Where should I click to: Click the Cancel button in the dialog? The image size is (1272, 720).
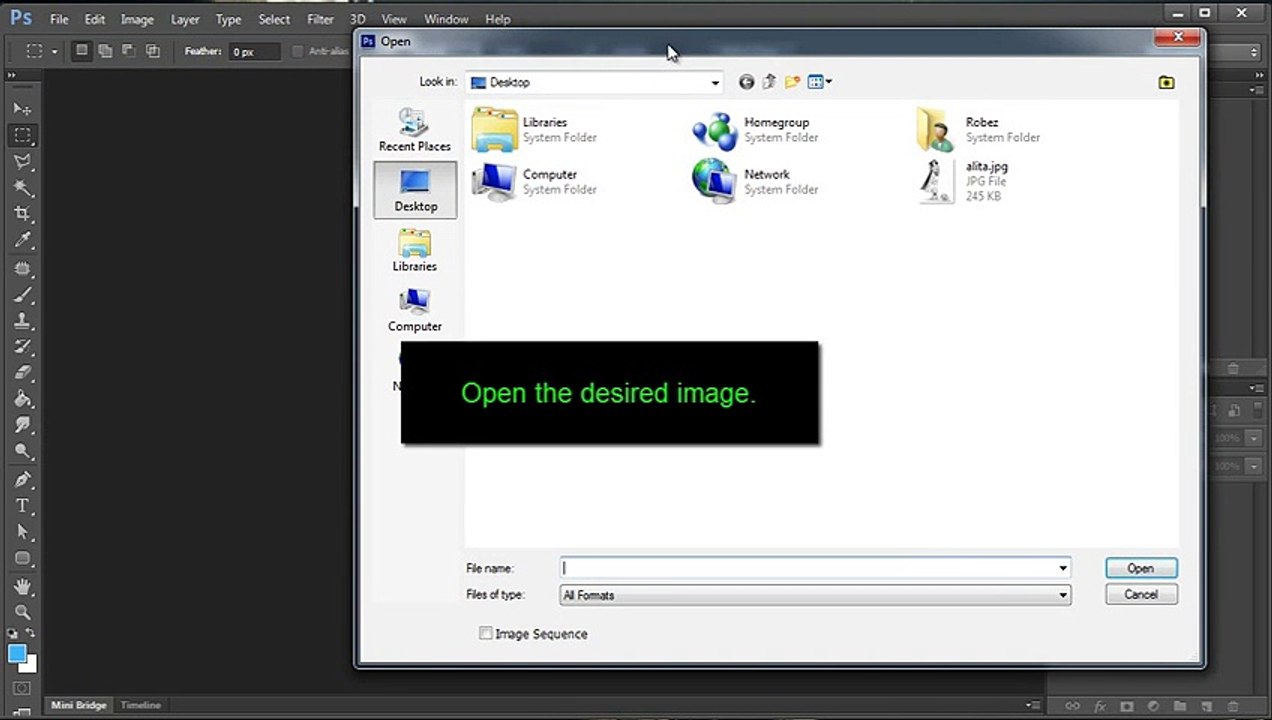1141,594
